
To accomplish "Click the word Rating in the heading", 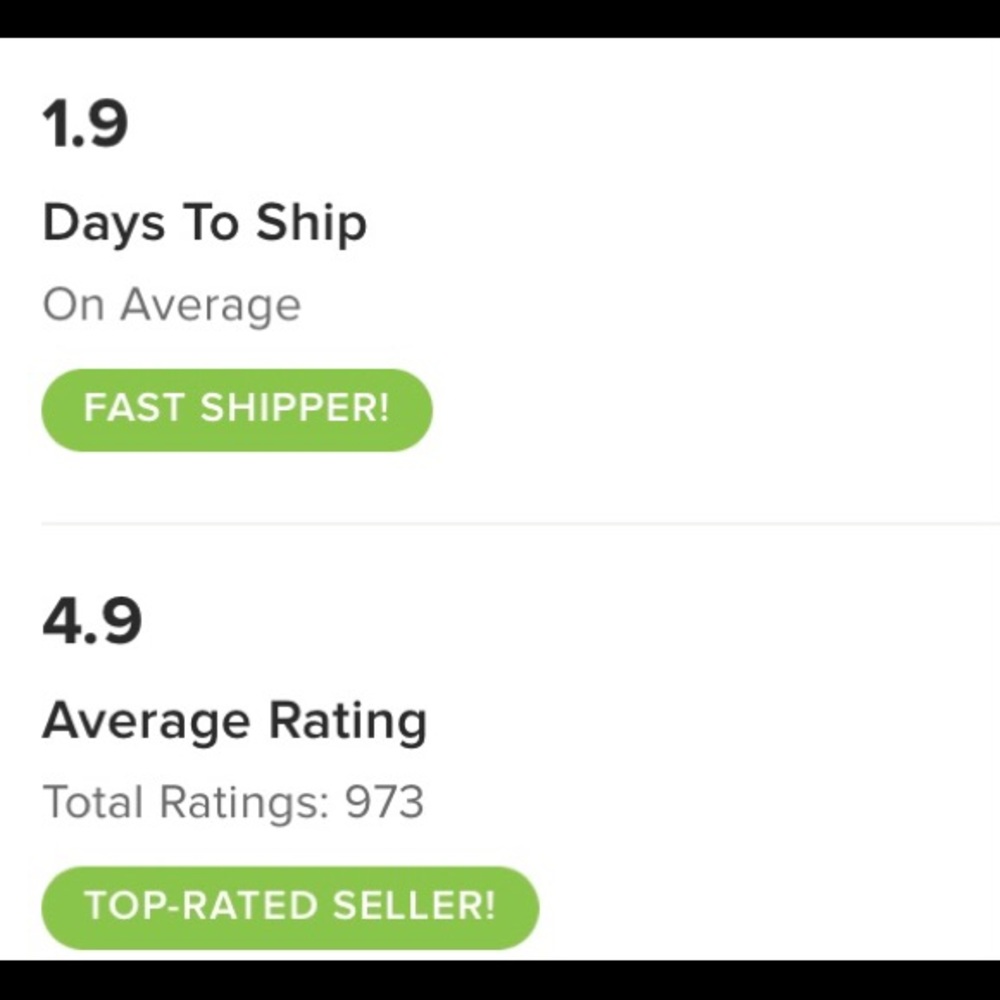I will tap(348, 721).
